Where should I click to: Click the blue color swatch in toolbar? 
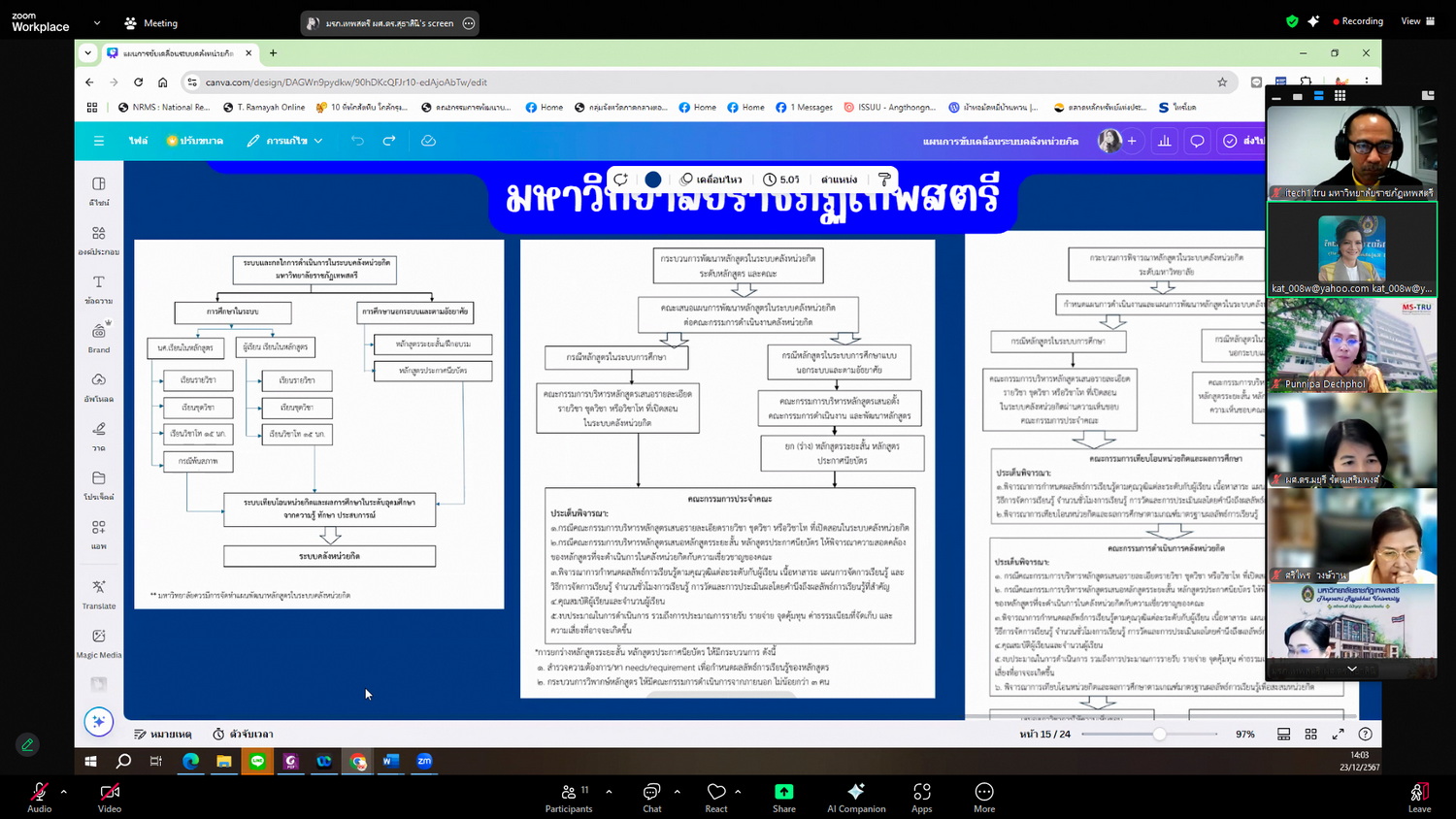click(653, 180)
